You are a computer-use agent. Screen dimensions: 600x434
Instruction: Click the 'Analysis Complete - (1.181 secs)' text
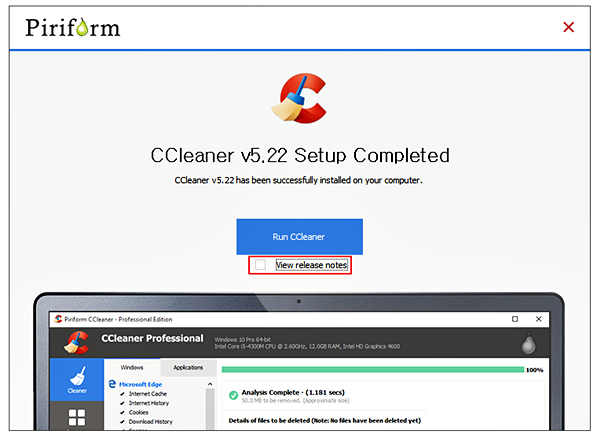click(293, 392)
